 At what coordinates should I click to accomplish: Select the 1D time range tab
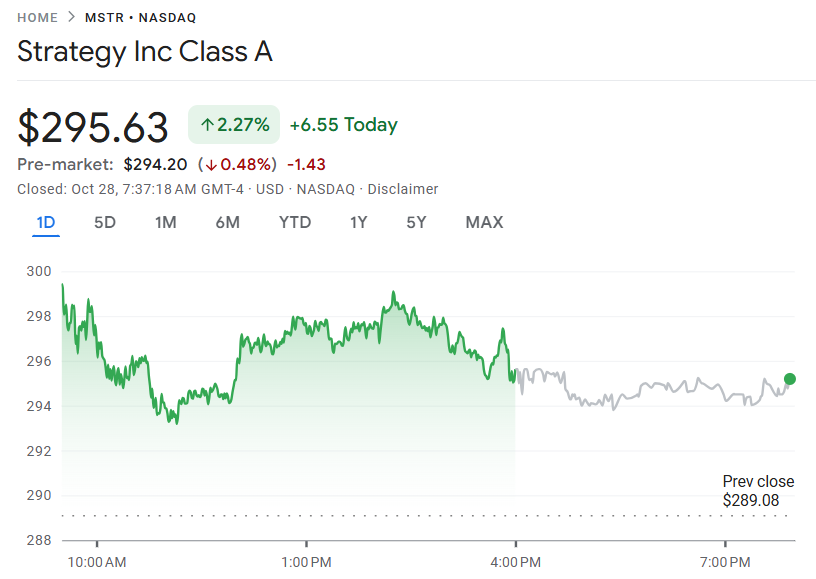[x=45, y=222]
